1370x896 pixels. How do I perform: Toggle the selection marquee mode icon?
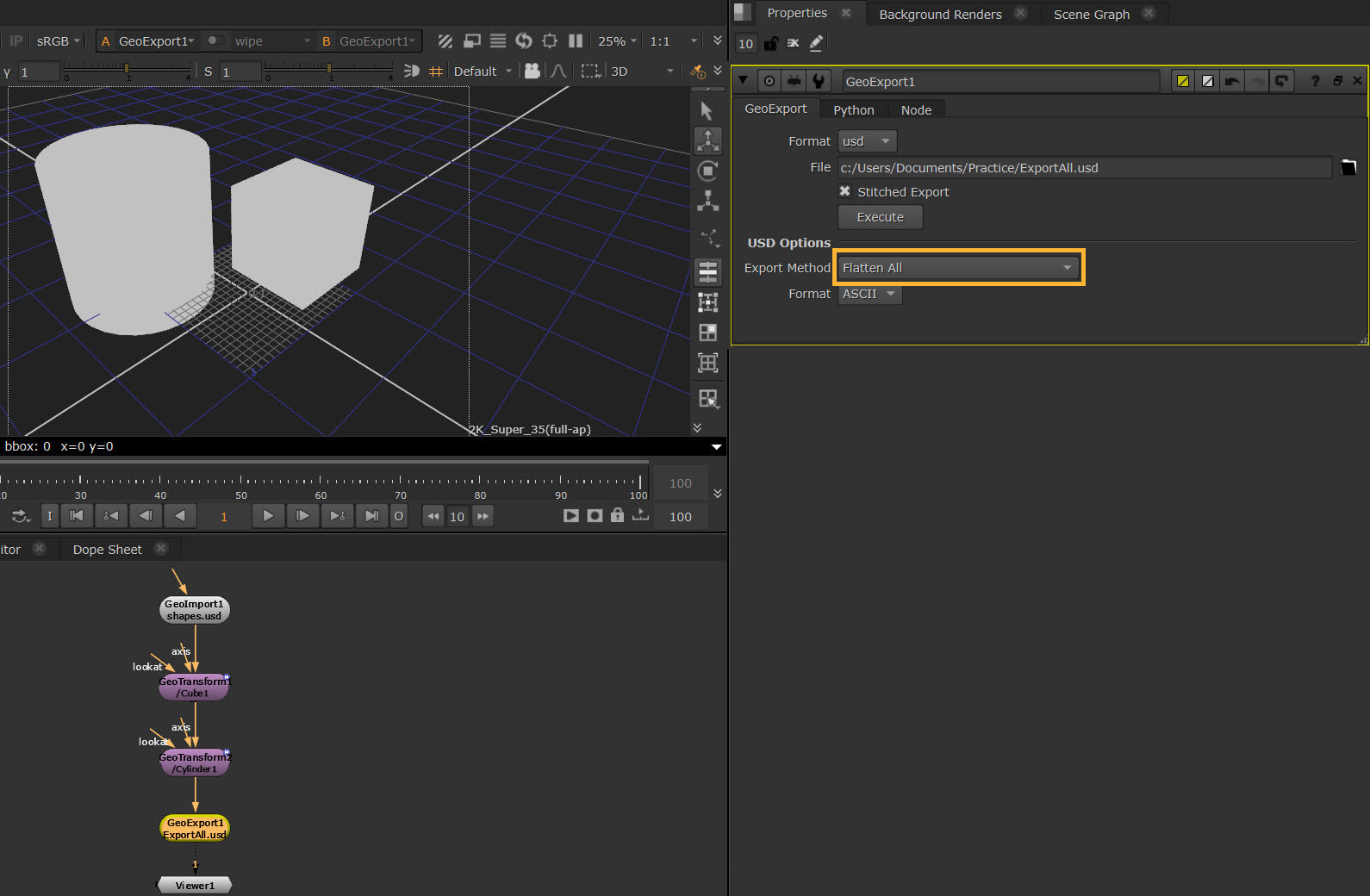coord(590,71)
